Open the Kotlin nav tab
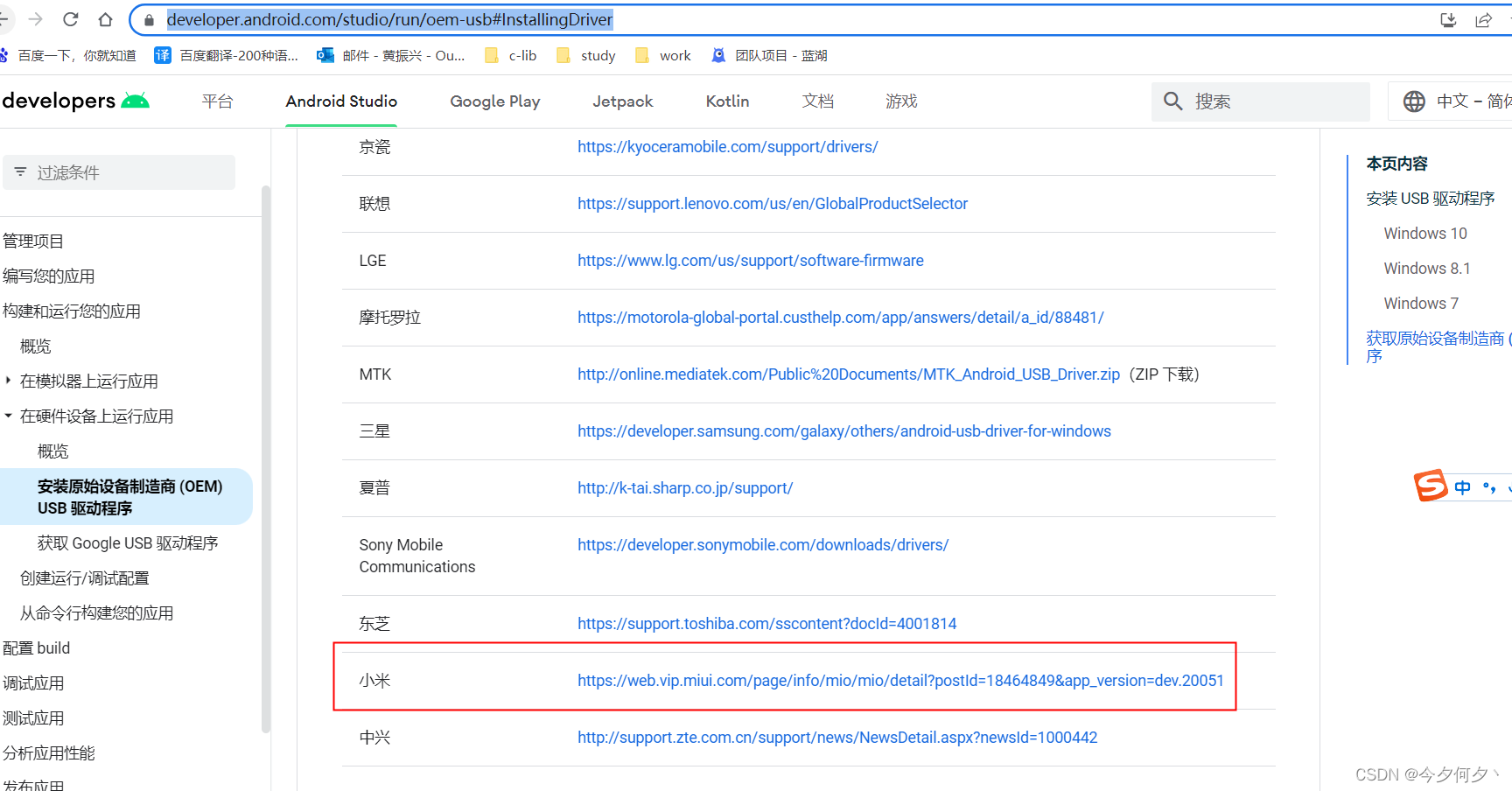This screenshot has width=1512, height=791. 727,101
